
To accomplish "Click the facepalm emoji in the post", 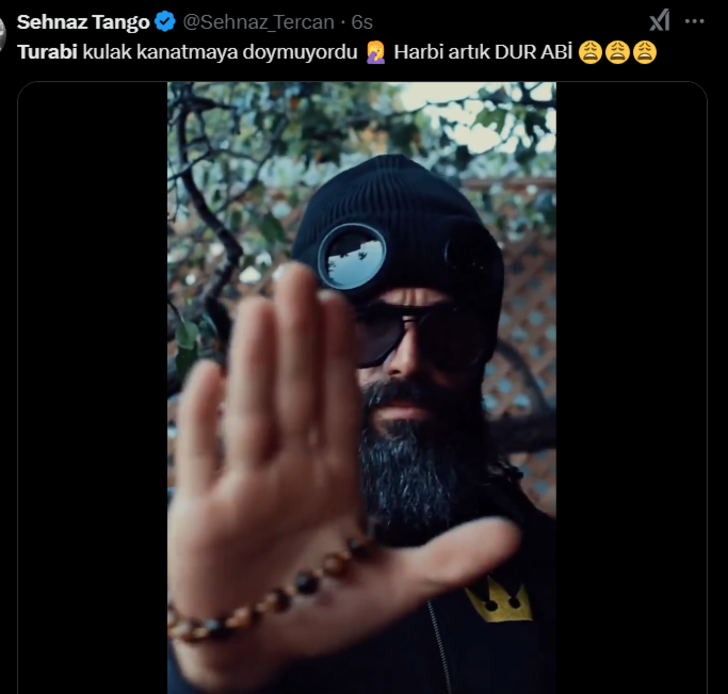I will point(375,53).
